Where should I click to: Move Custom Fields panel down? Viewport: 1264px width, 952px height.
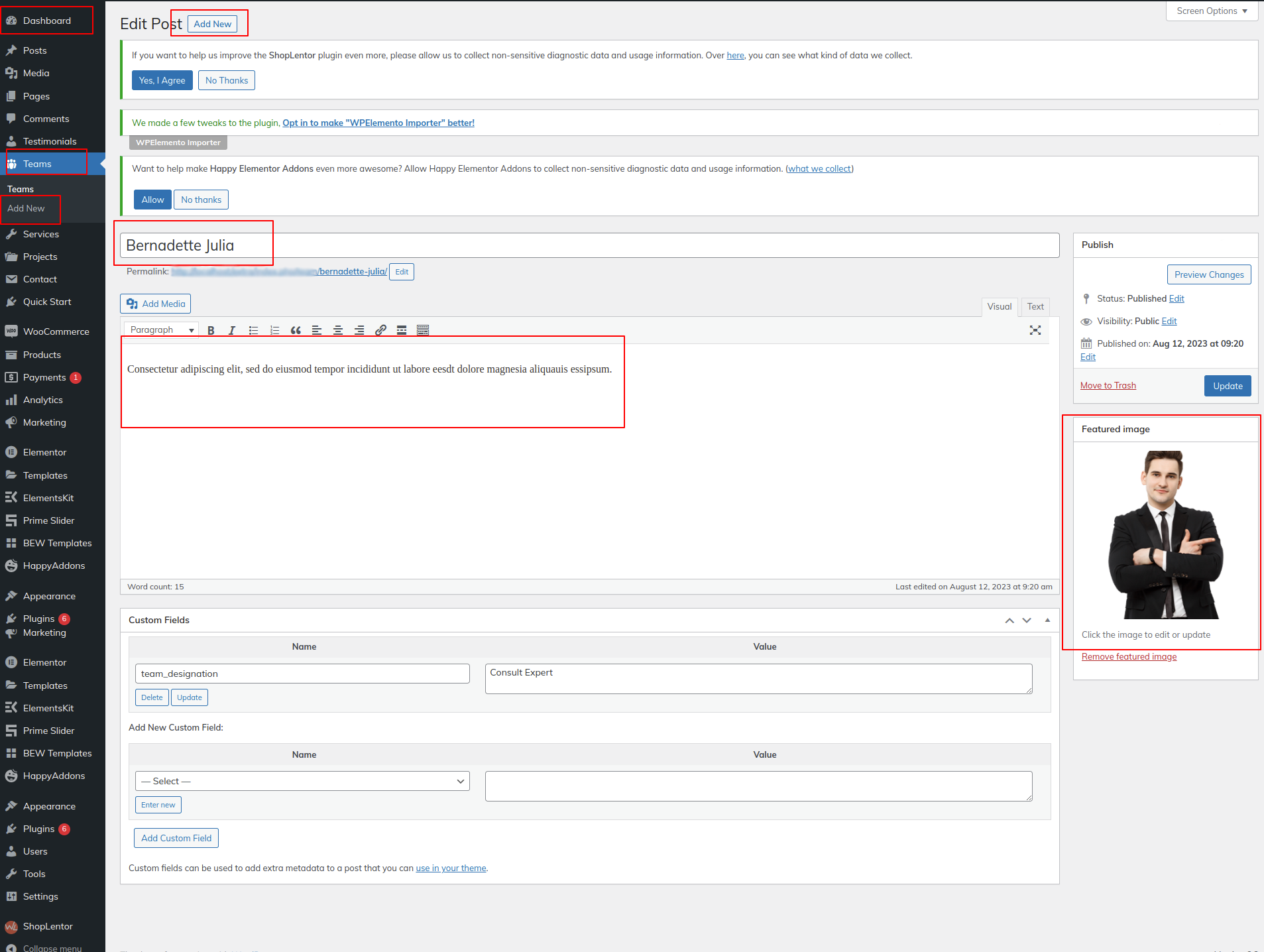(x=1027, y=620)
